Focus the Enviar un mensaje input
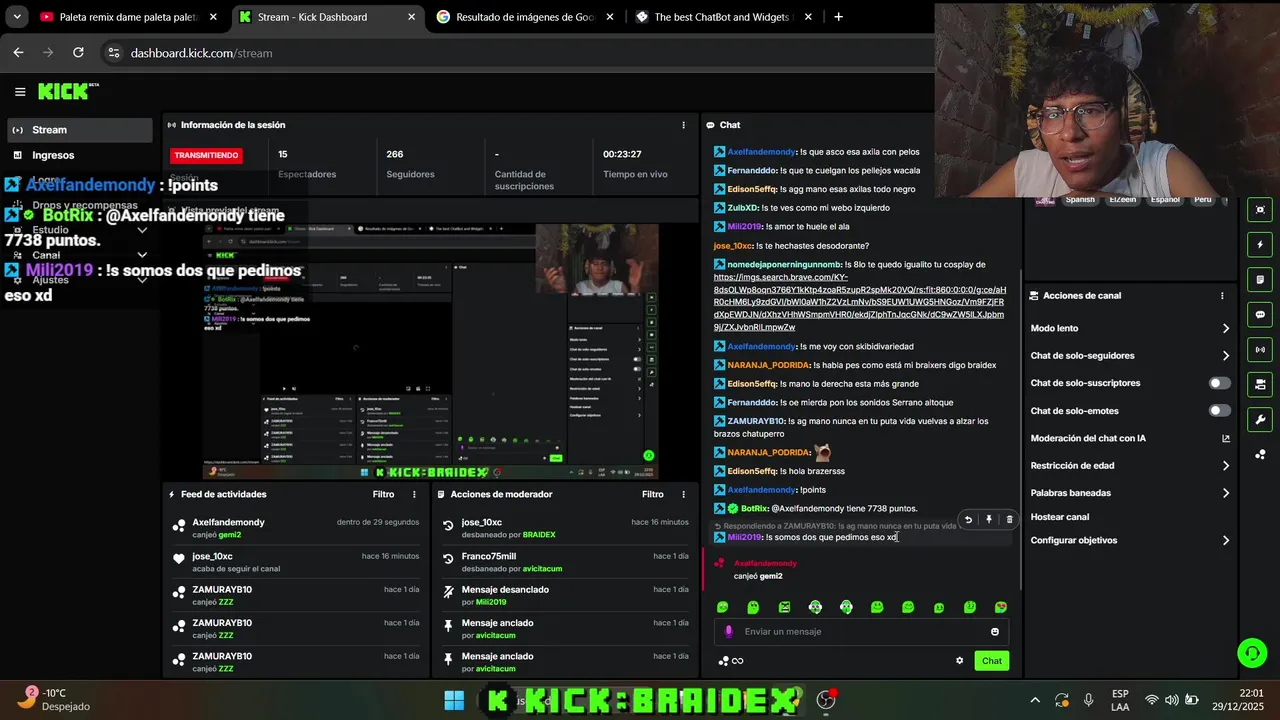Viewport: 1280px width, 720px height. [x=860, y=632]
